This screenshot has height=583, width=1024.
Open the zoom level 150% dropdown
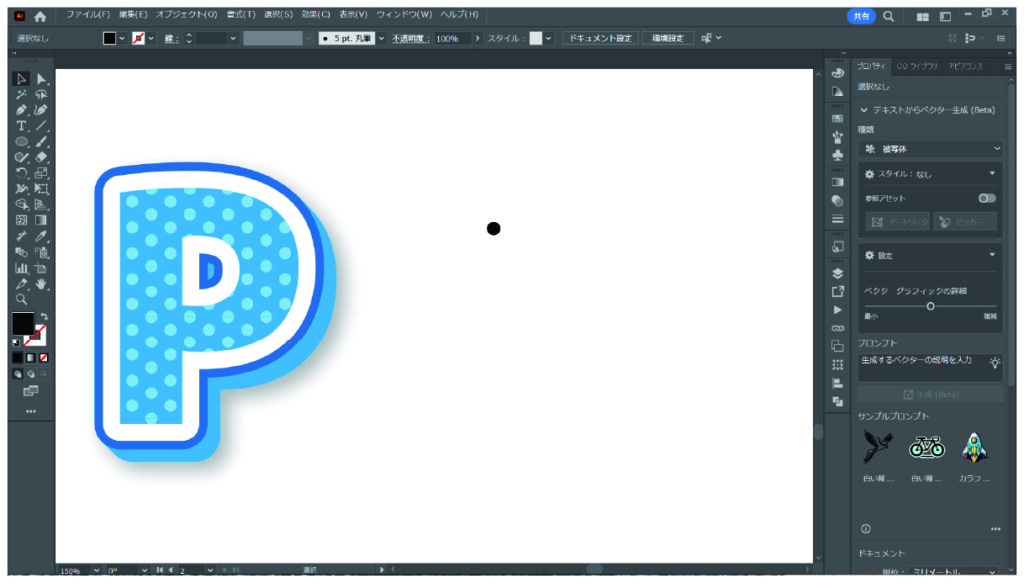pyautogui.click(x=97, y=571)
